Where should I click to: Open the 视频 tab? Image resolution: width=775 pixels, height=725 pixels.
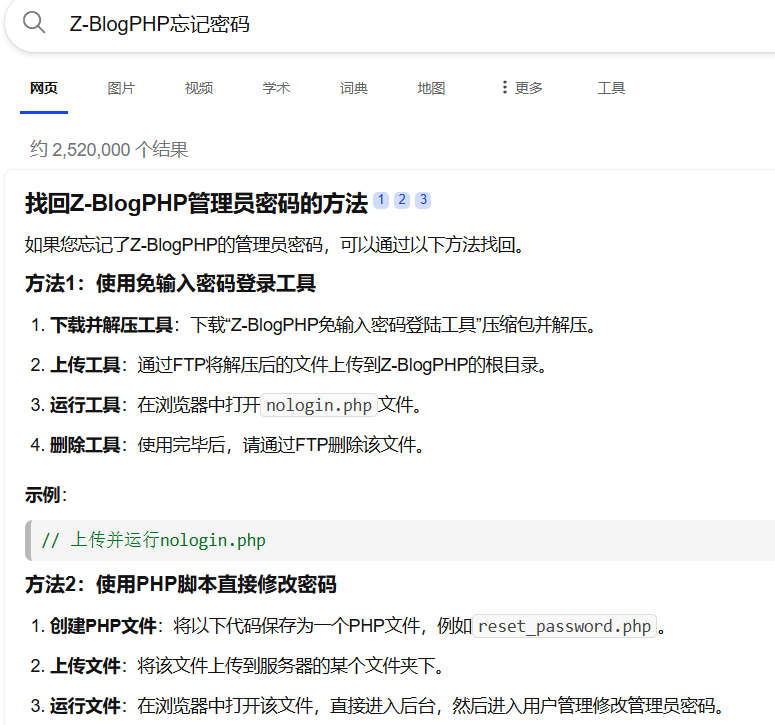(199, 88)
